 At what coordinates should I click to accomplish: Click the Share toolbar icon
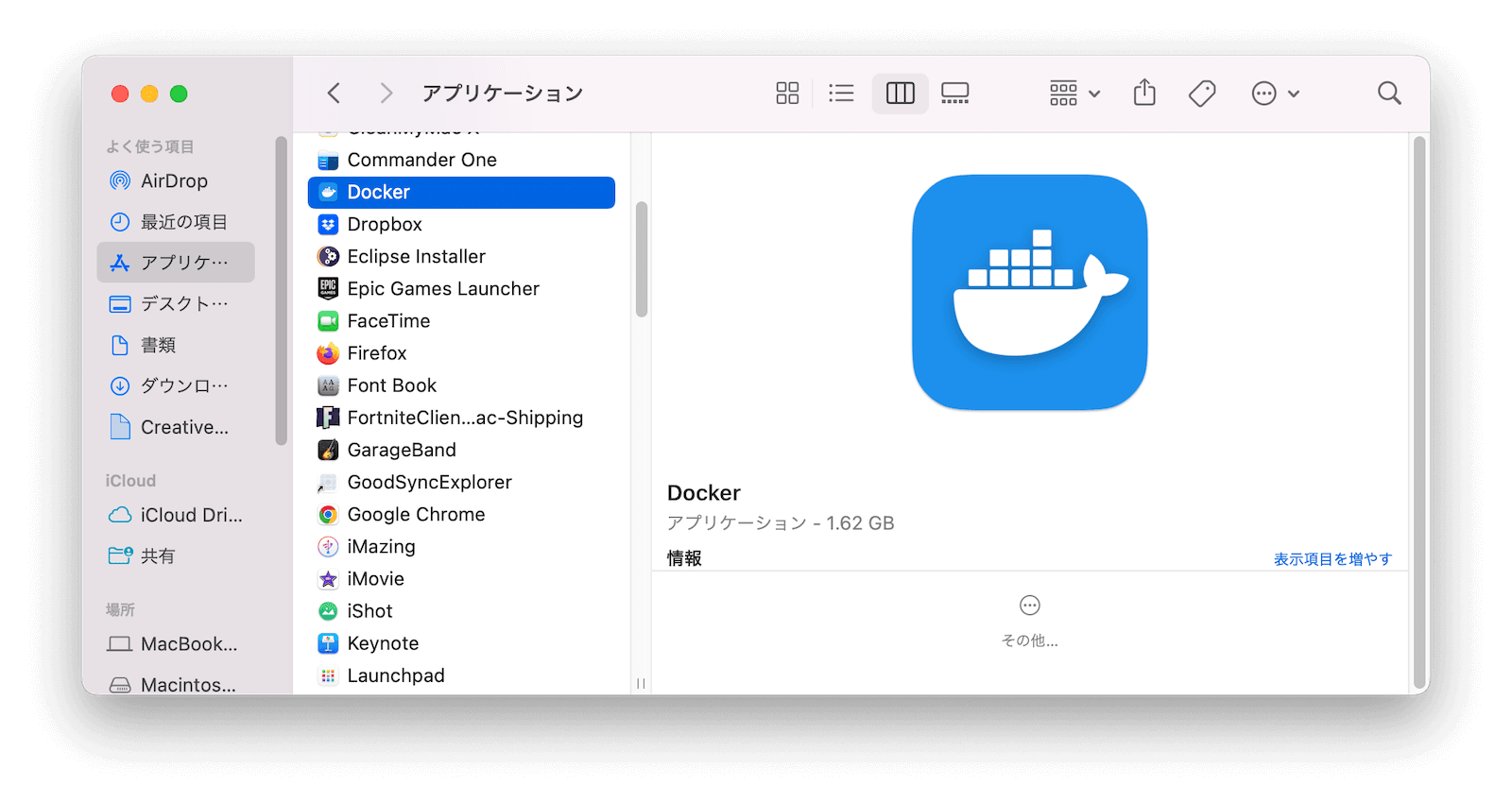coord(1144,93)
